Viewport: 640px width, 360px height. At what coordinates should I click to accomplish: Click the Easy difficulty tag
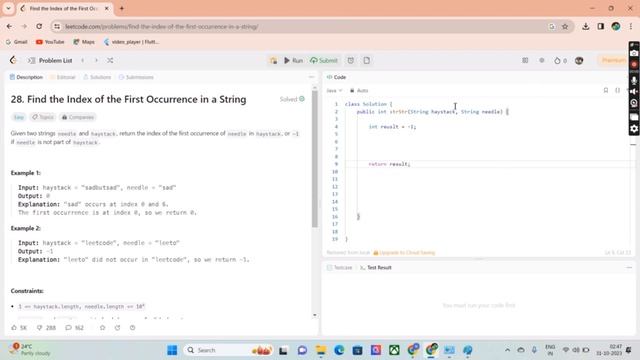tap(19, 117)
